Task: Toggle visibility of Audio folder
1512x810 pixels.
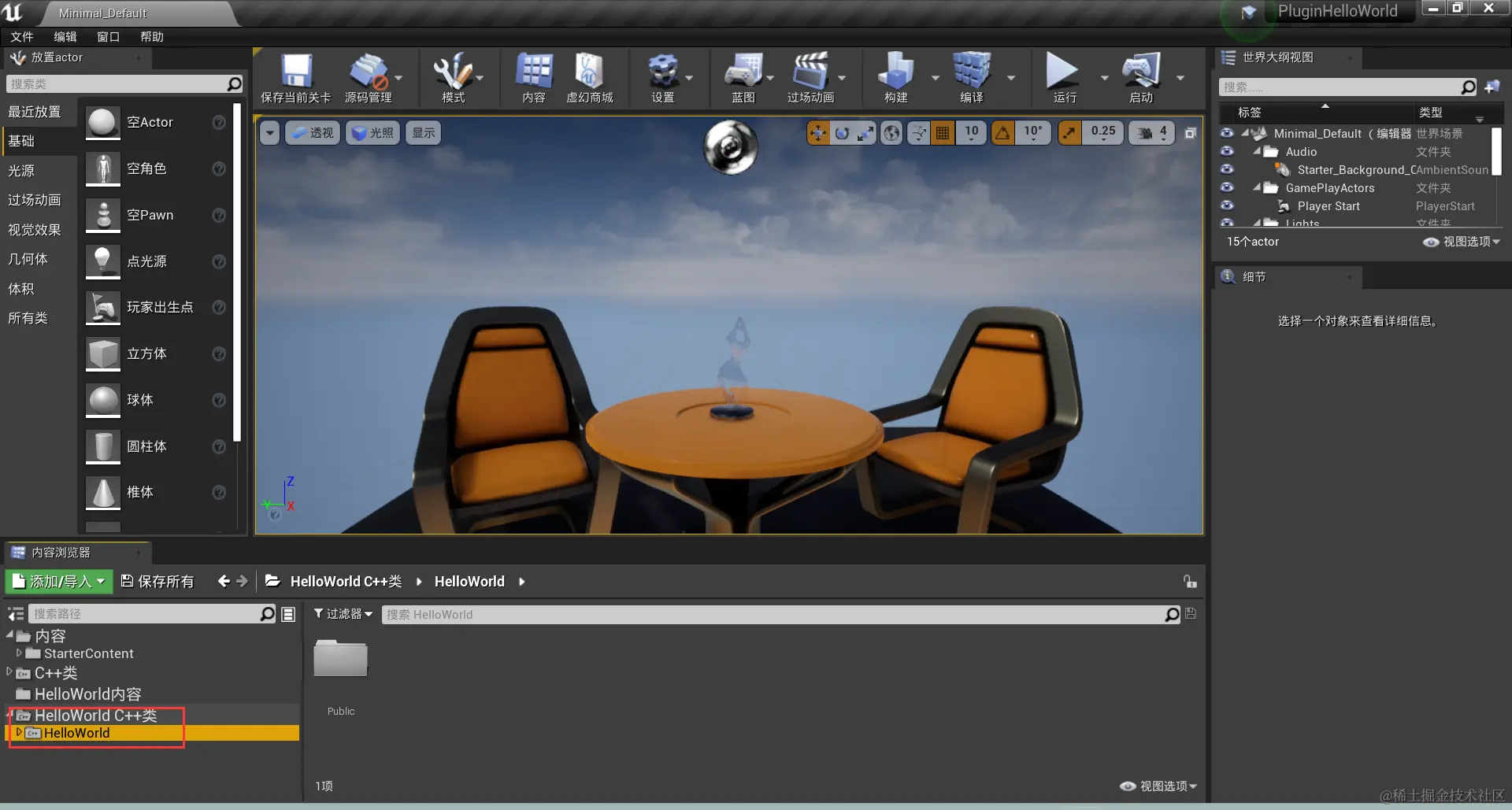Action: coord(1227,151)
